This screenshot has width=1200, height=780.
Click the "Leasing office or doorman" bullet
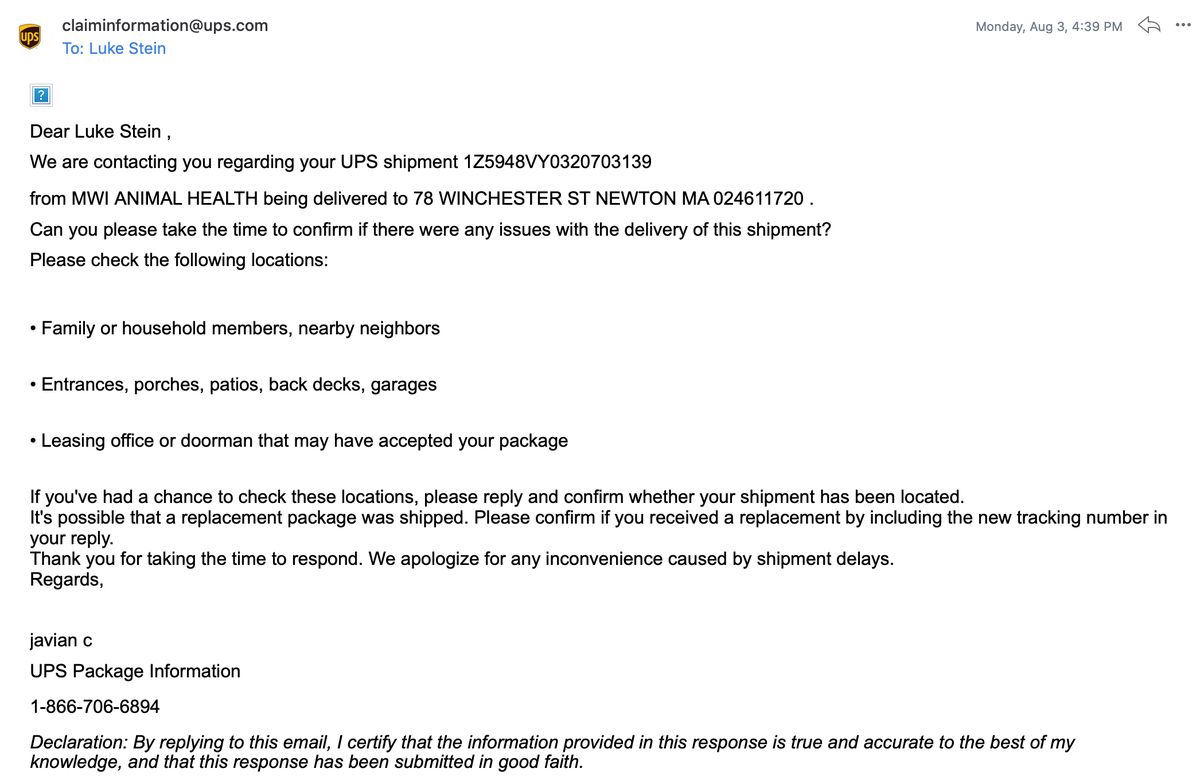point(304,440)
